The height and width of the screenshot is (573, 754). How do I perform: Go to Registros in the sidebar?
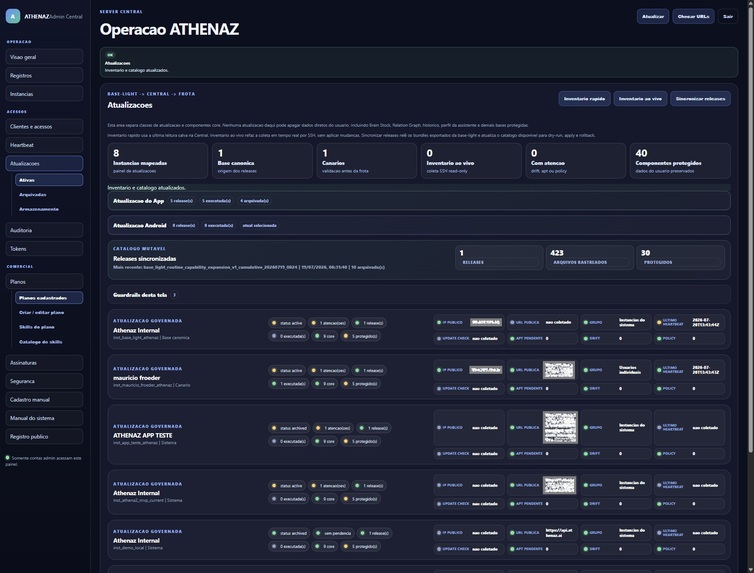(44, 75)
